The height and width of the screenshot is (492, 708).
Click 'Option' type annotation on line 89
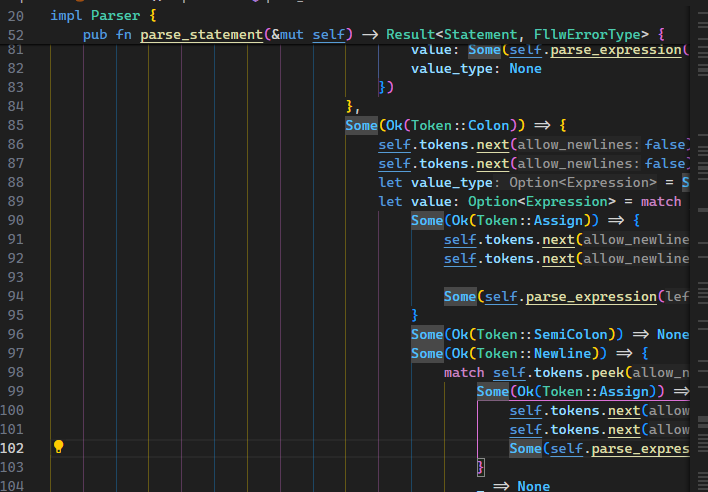coord(493,202)
